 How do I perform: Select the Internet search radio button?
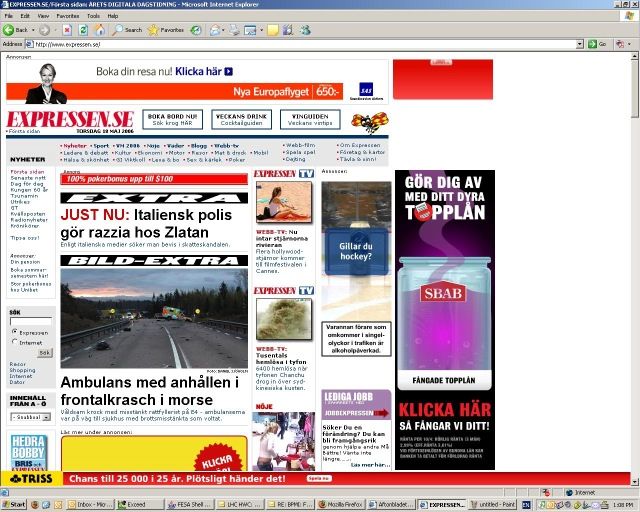coord(14,342)
